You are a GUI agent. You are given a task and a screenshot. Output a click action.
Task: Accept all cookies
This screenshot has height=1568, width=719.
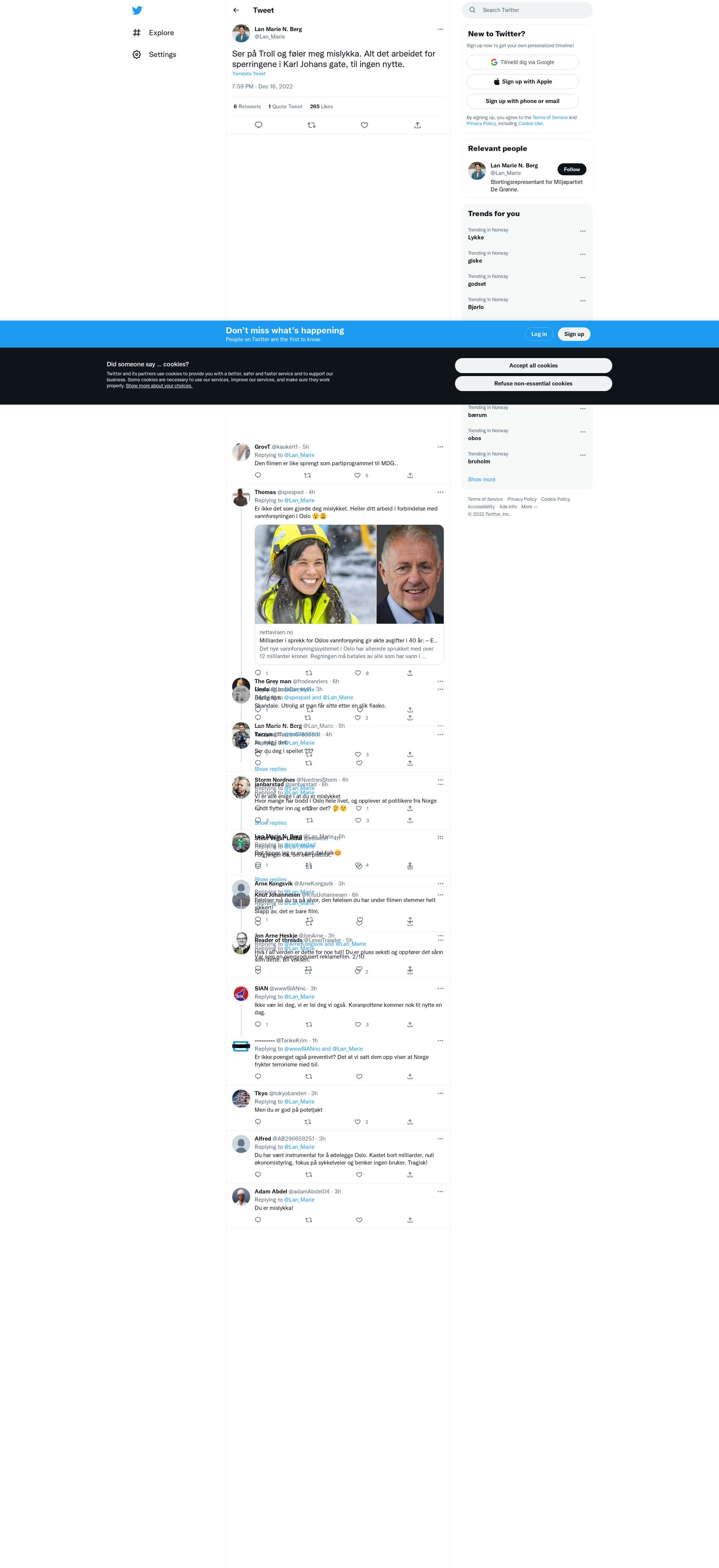[x=534, y=365]
